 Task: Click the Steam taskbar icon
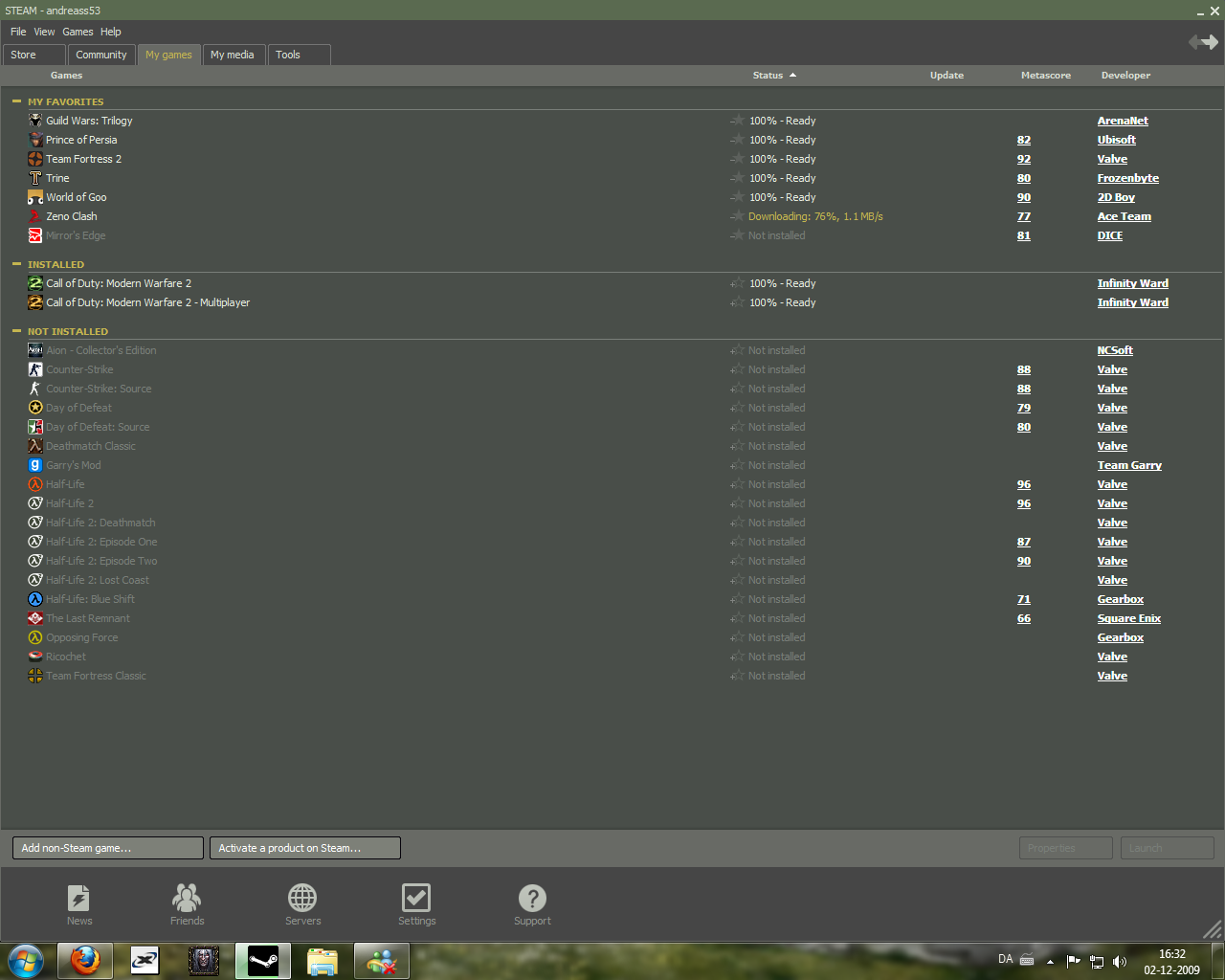(x=263, y=960)
